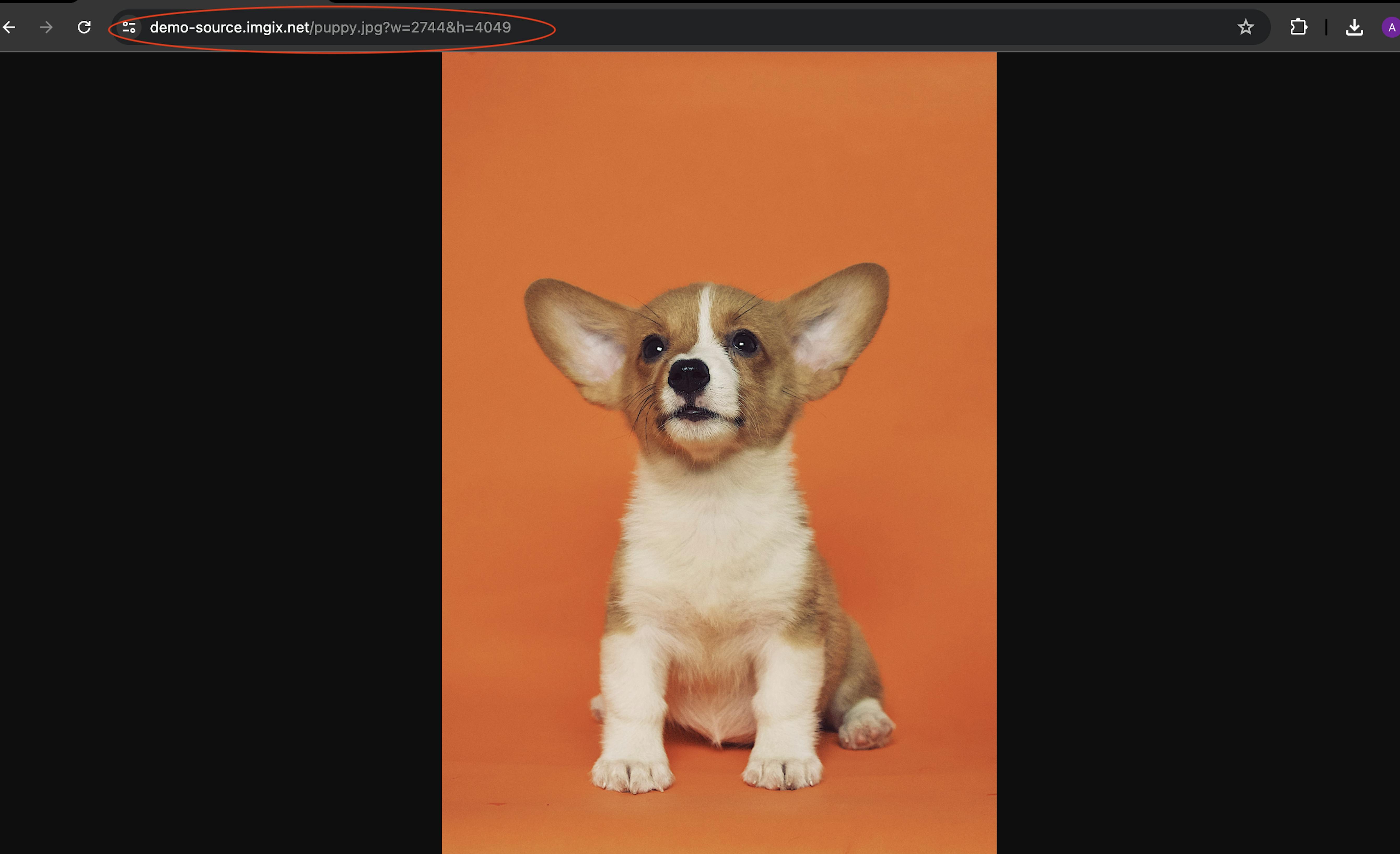Go back with the browser back arrow
The height and width of the screenshot is (854, 1400).
[10, 27]
